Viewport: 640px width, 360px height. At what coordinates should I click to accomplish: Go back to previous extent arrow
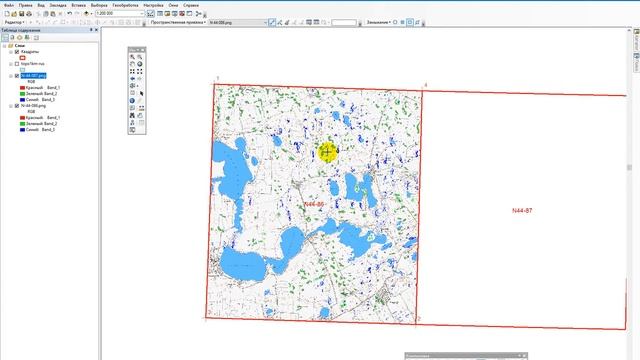click(132, 78)
